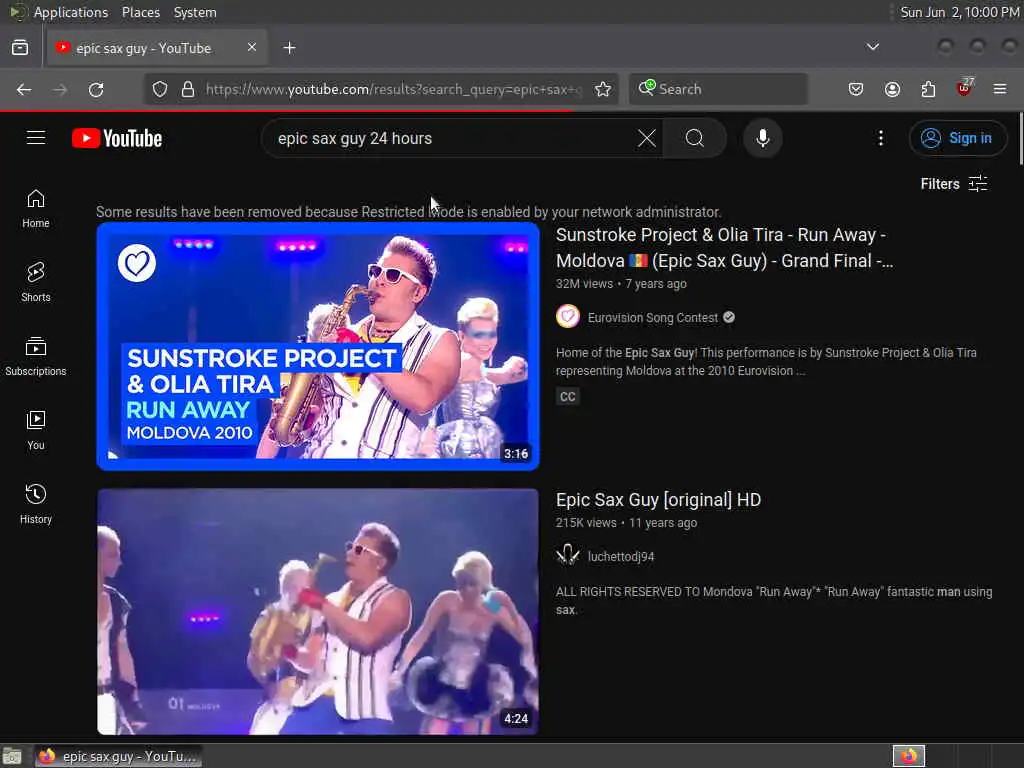Click the "ALL RIGHTS RESERVED TO Mondova" description
1024x768 pixels.
[774, 601]
